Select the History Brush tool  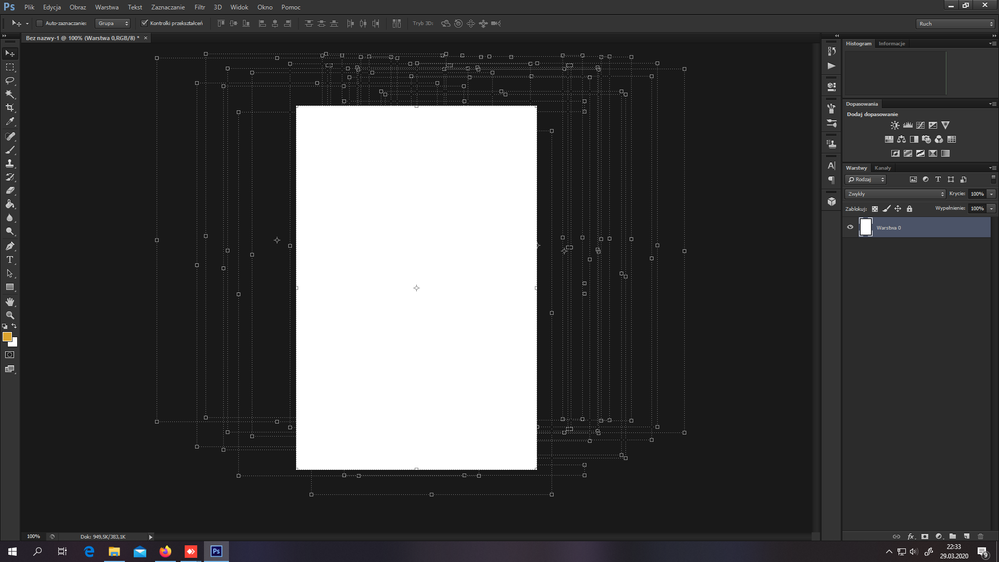10,177
